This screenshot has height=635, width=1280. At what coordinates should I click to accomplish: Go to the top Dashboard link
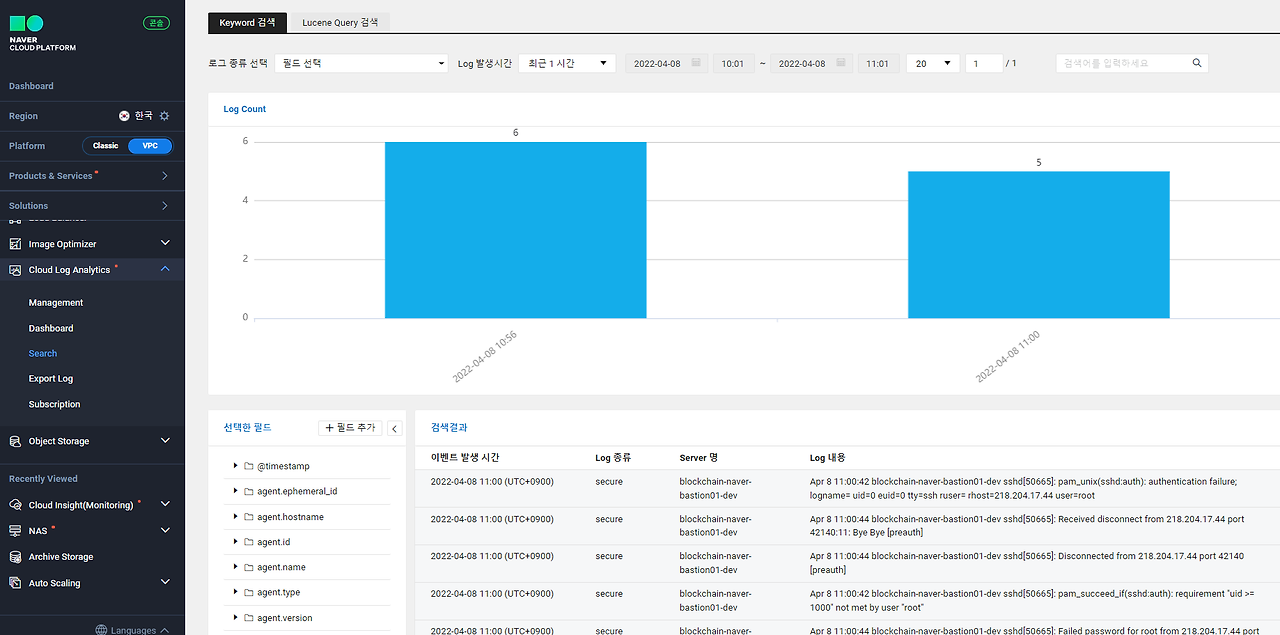31,86
